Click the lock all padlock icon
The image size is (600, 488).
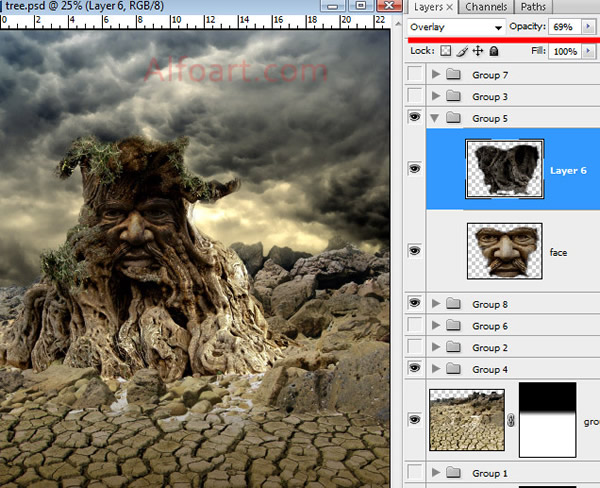[x=495, y=51]
